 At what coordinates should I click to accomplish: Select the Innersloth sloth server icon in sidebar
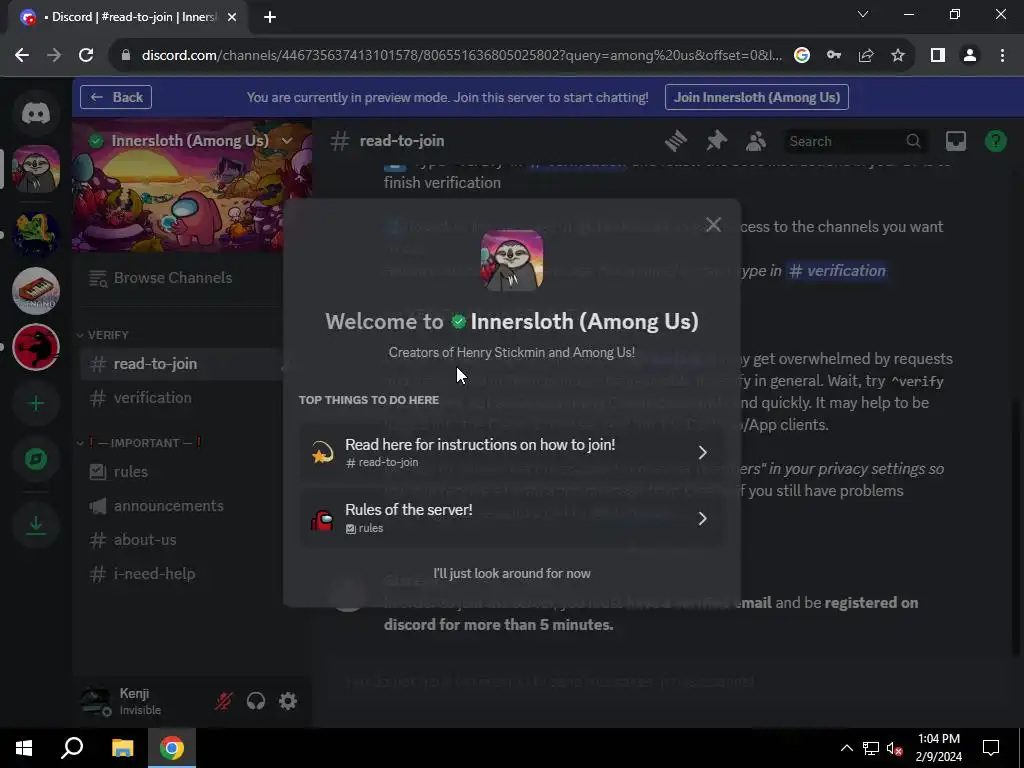coord(36,169)
